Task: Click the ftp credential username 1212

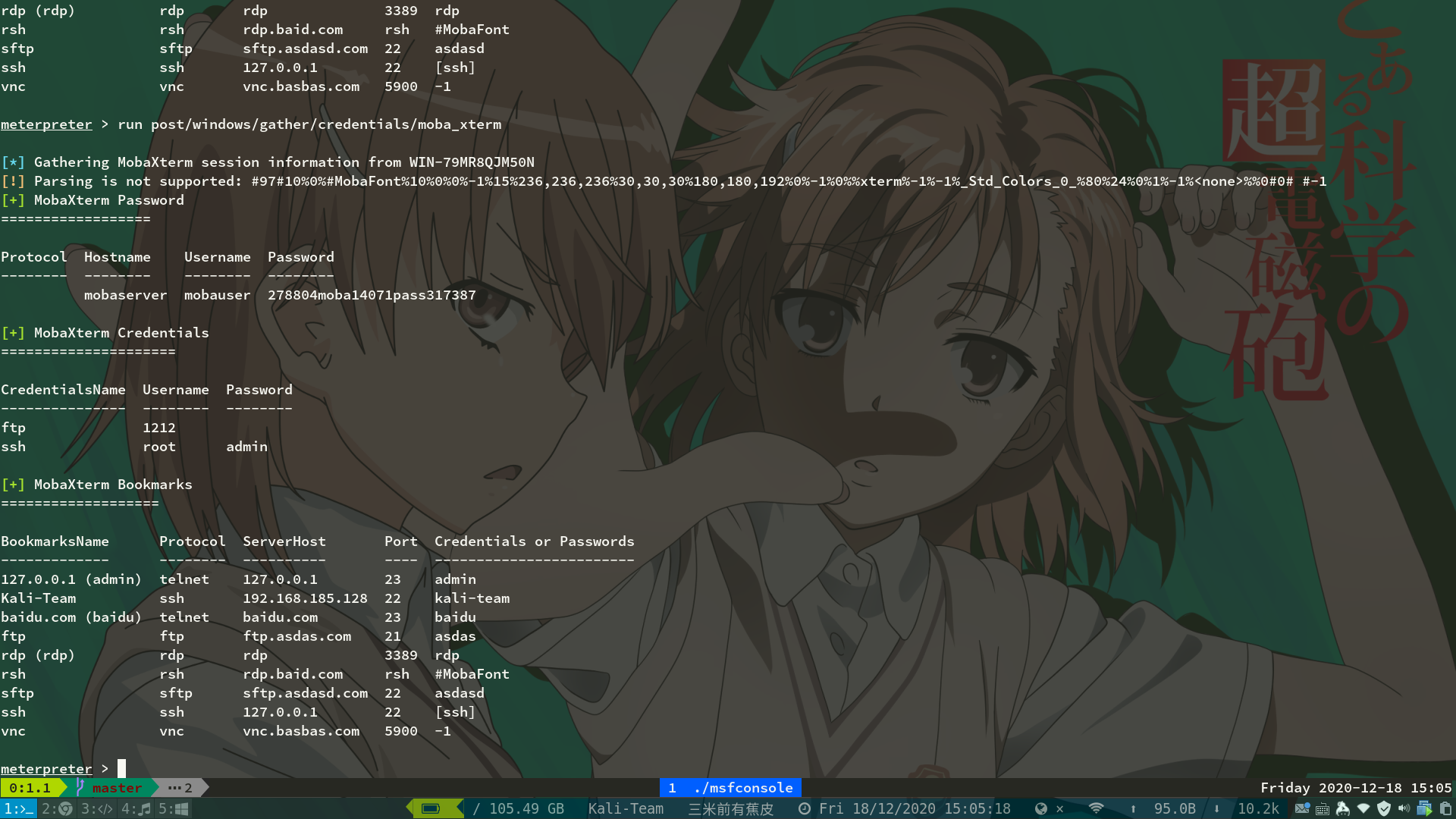Action: pos(159,428)
